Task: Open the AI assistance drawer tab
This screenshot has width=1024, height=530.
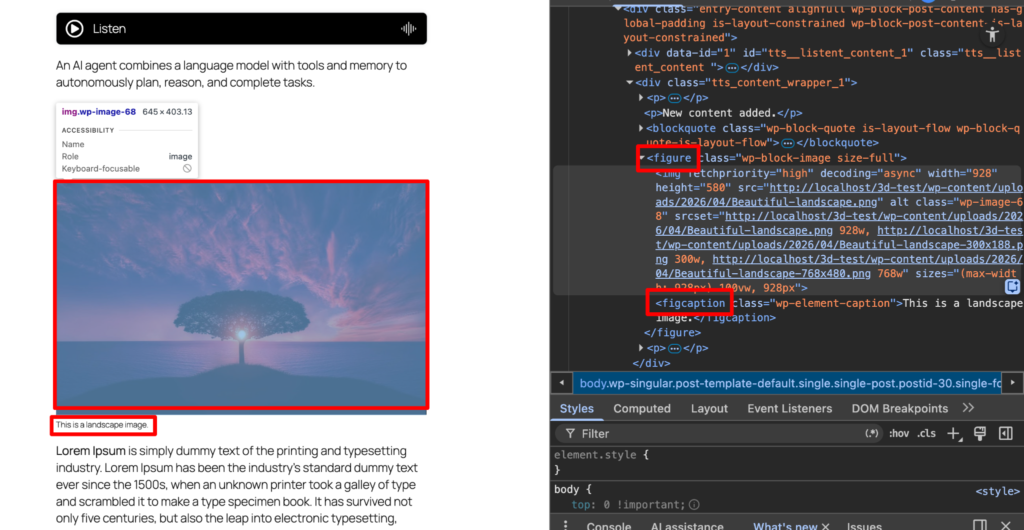Action: point(687,526)
